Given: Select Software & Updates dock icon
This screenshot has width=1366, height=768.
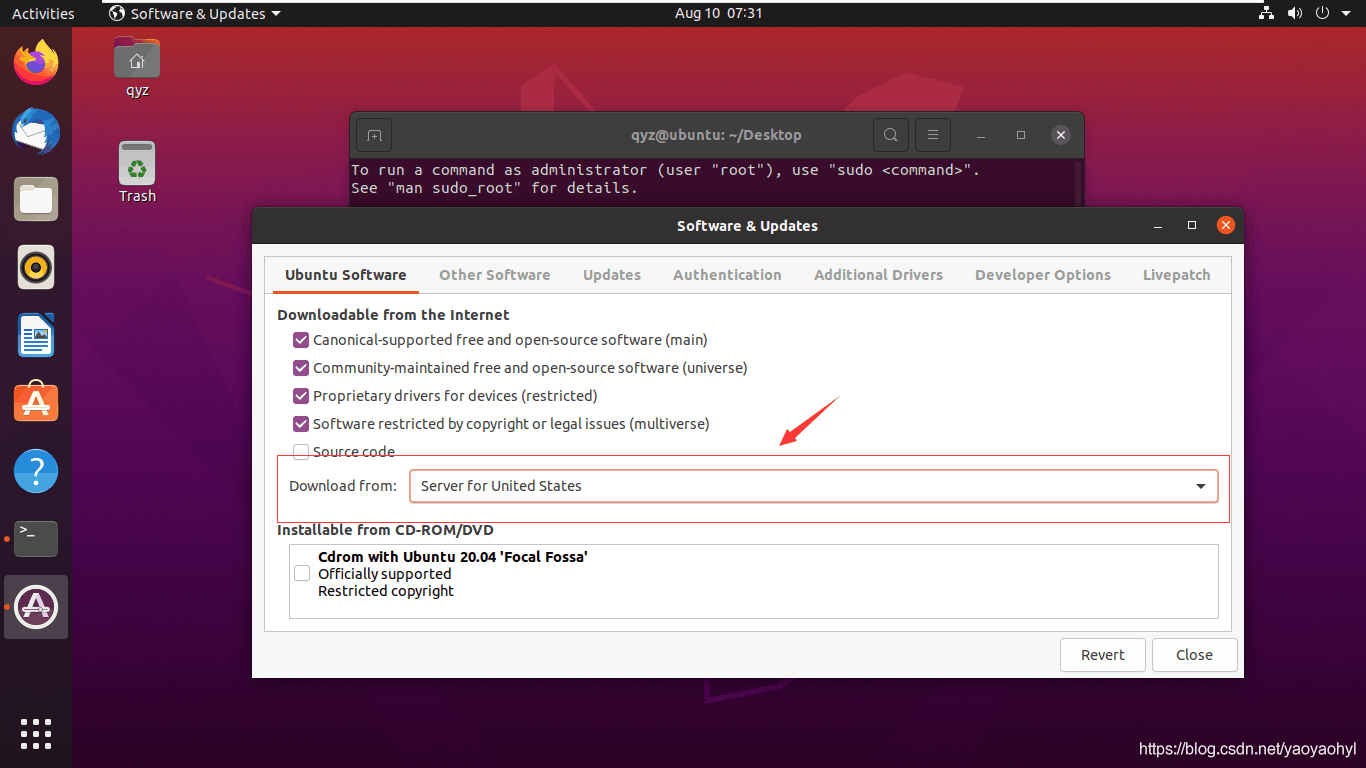Looking at the screenshot, I should coord(36,607).
